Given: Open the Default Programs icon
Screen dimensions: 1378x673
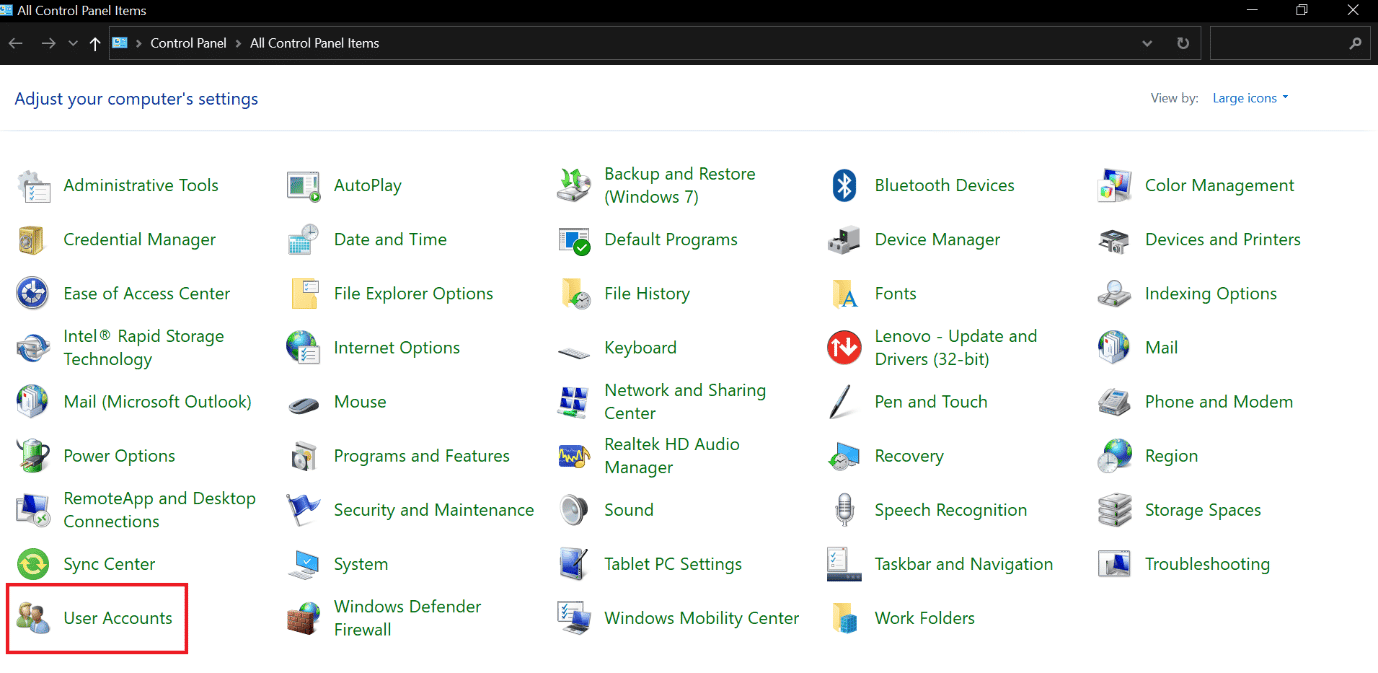Looking at the screenshot, I should pos(574,240).
